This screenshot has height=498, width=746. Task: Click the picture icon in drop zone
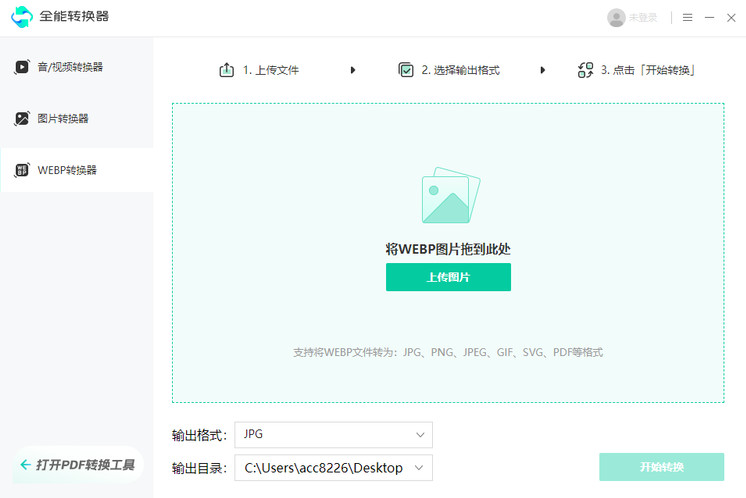pos(450,196)
